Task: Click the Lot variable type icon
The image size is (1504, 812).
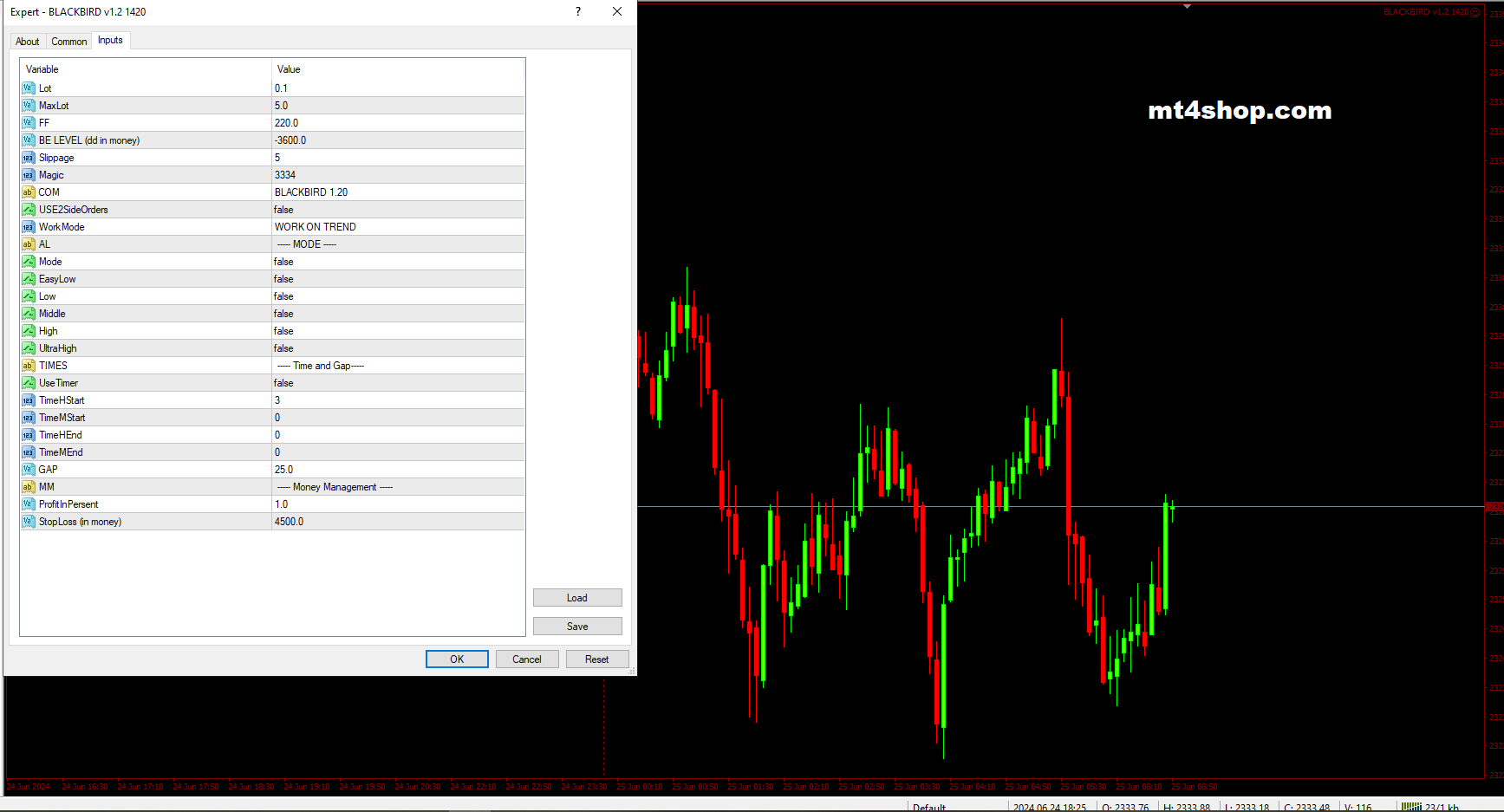Action: tap(29, 88)
